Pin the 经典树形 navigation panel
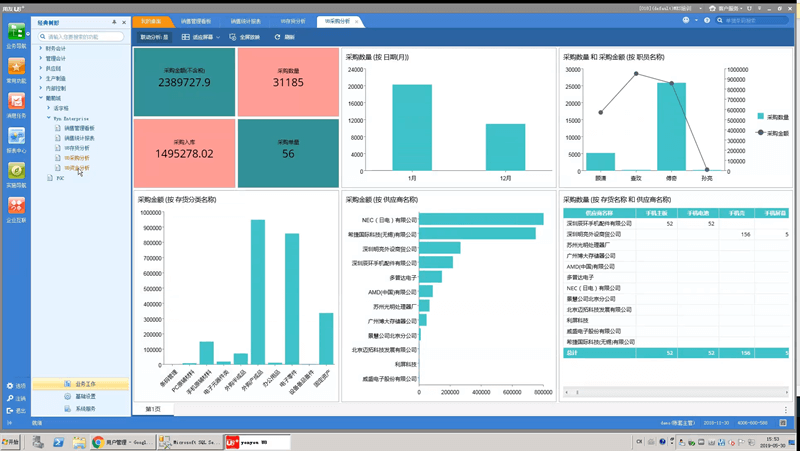Viewport: 800px width, 451px height. click(x=114, y=22)
